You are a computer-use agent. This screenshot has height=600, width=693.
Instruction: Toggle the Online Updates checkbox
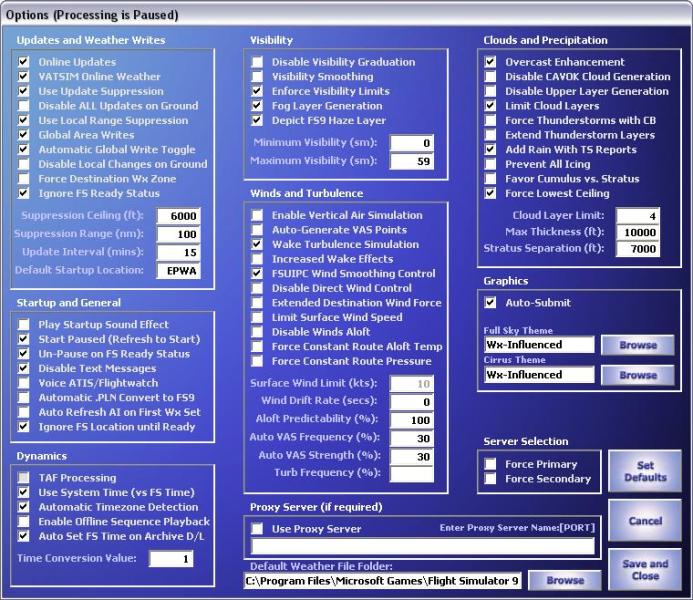tap(24, 62)
